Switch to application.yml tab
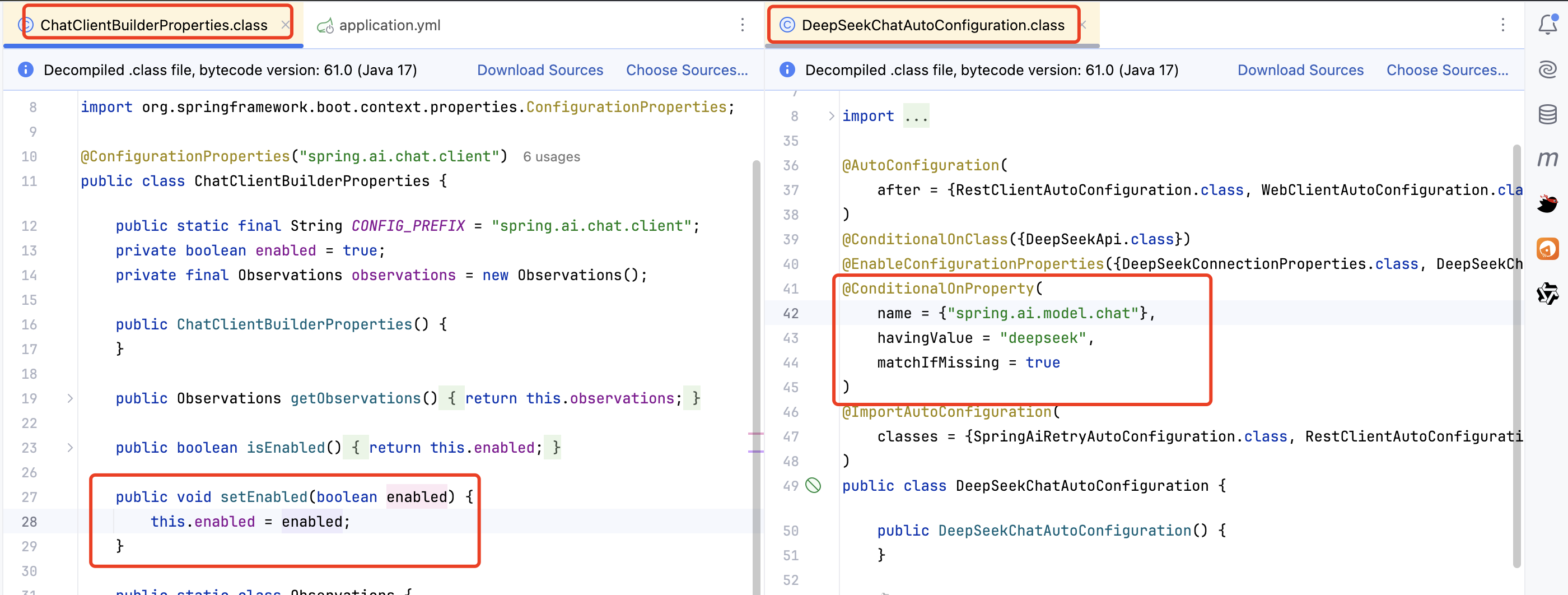 [x=390, y=25]
